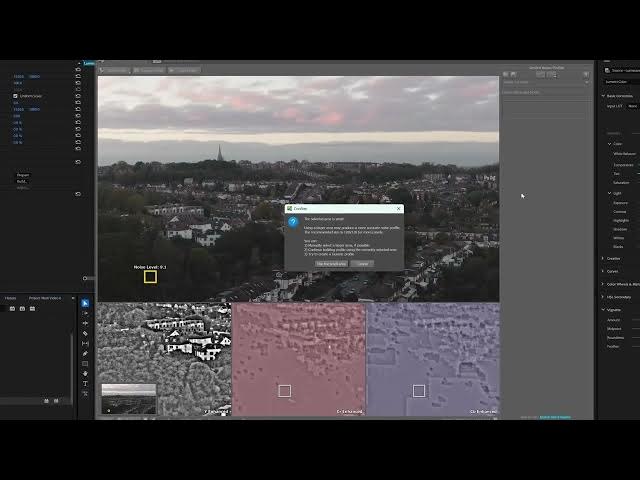This screenshot has width=640, height=480.
Task: Expand the Color Wheels & Match section
Action: (603, 284)
